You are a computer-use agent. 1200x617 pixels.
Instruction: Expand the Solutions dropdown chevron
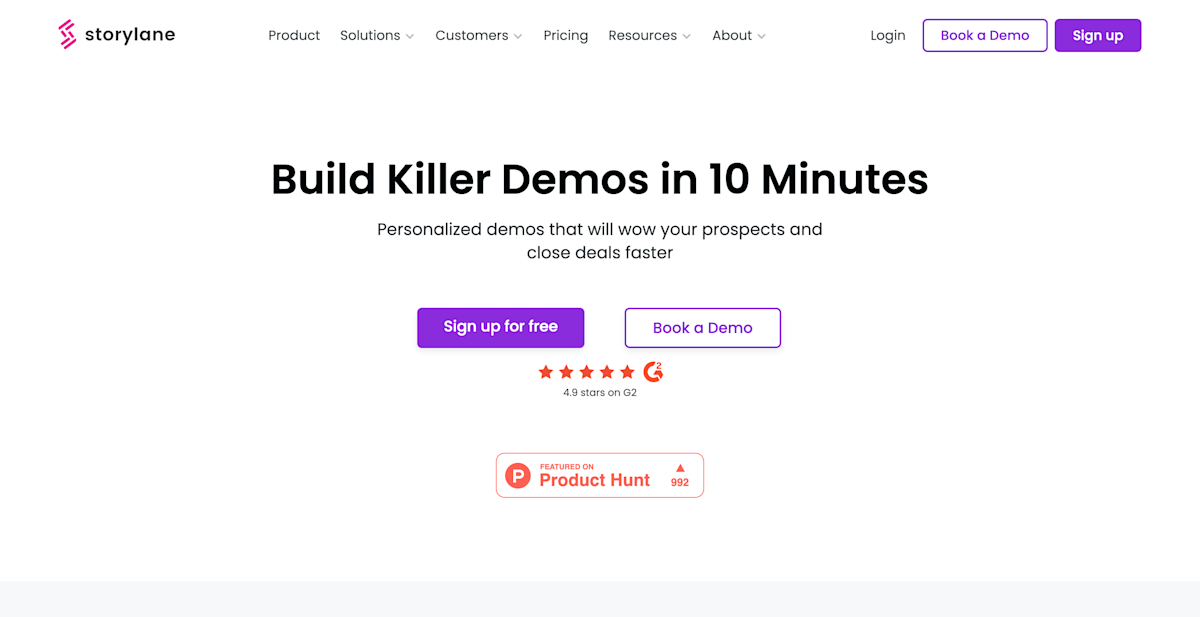click(410, 36)
